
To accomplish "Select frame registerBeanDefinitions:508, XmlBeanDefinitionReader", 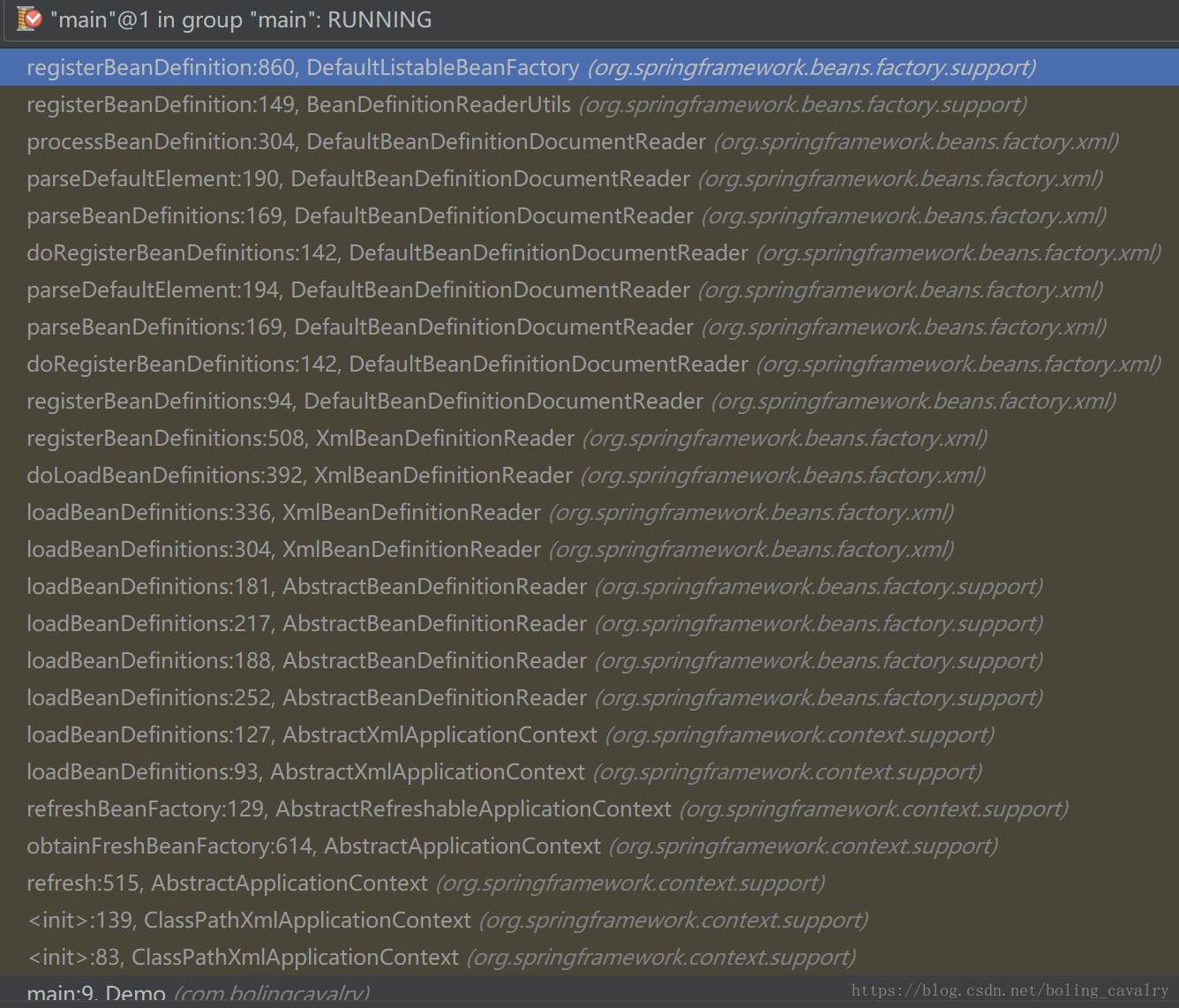I will click(589, 438).
